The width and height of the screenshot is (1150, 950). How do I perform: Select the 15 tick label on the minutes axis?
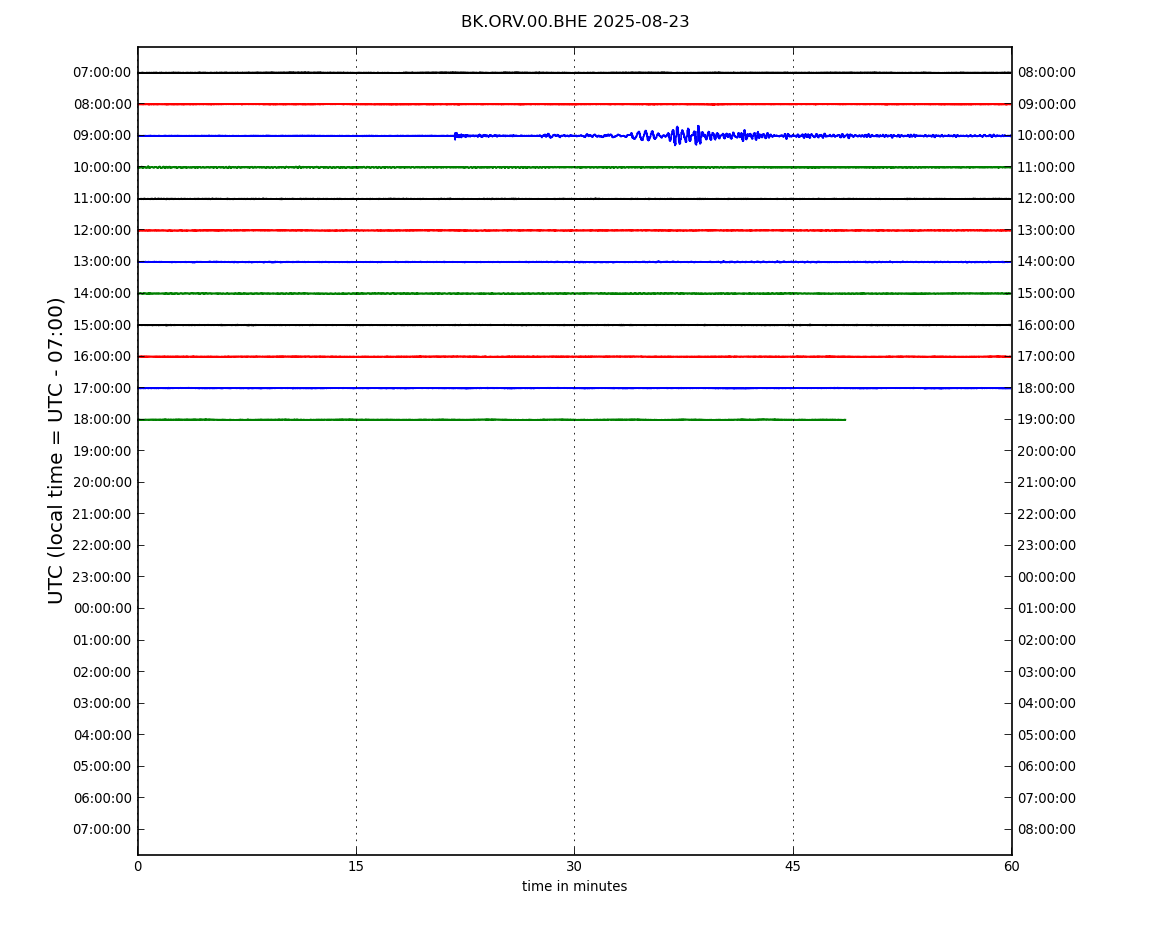coord(356,866)
